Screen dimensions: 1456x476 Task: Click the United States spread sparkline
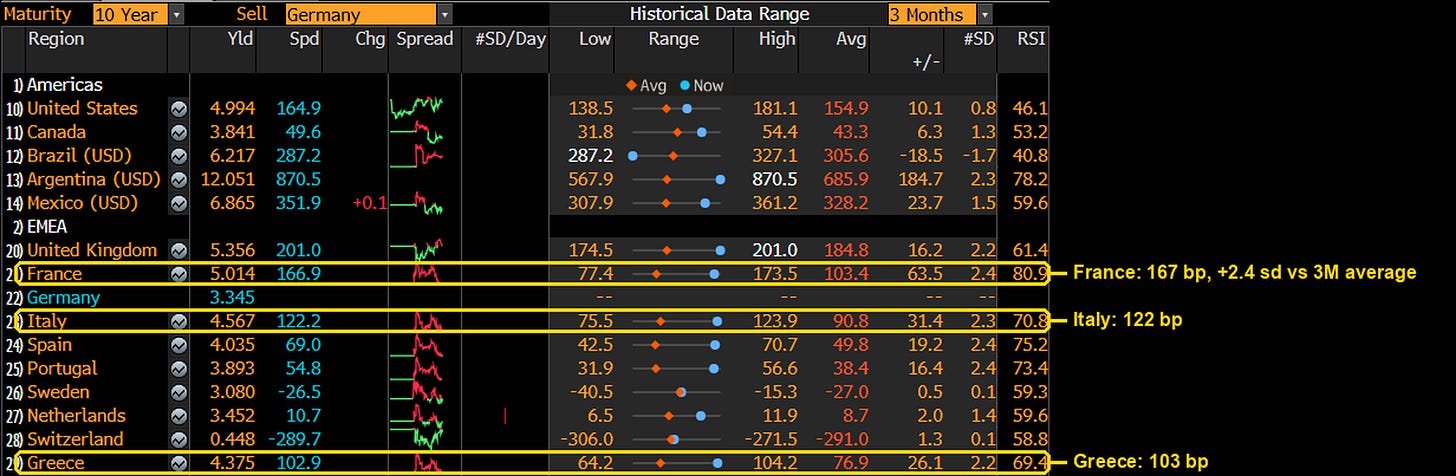point(416,108)
